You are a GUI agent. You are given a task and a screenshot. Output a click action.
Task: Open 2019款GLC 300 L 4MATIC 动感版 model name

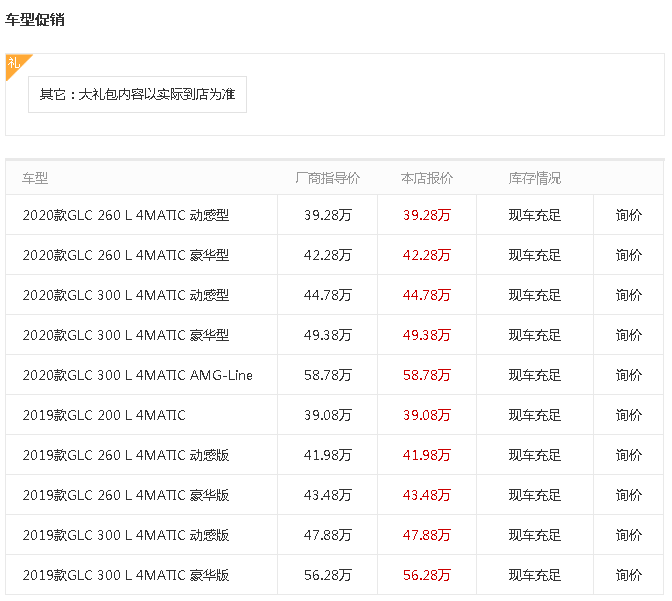126,535
